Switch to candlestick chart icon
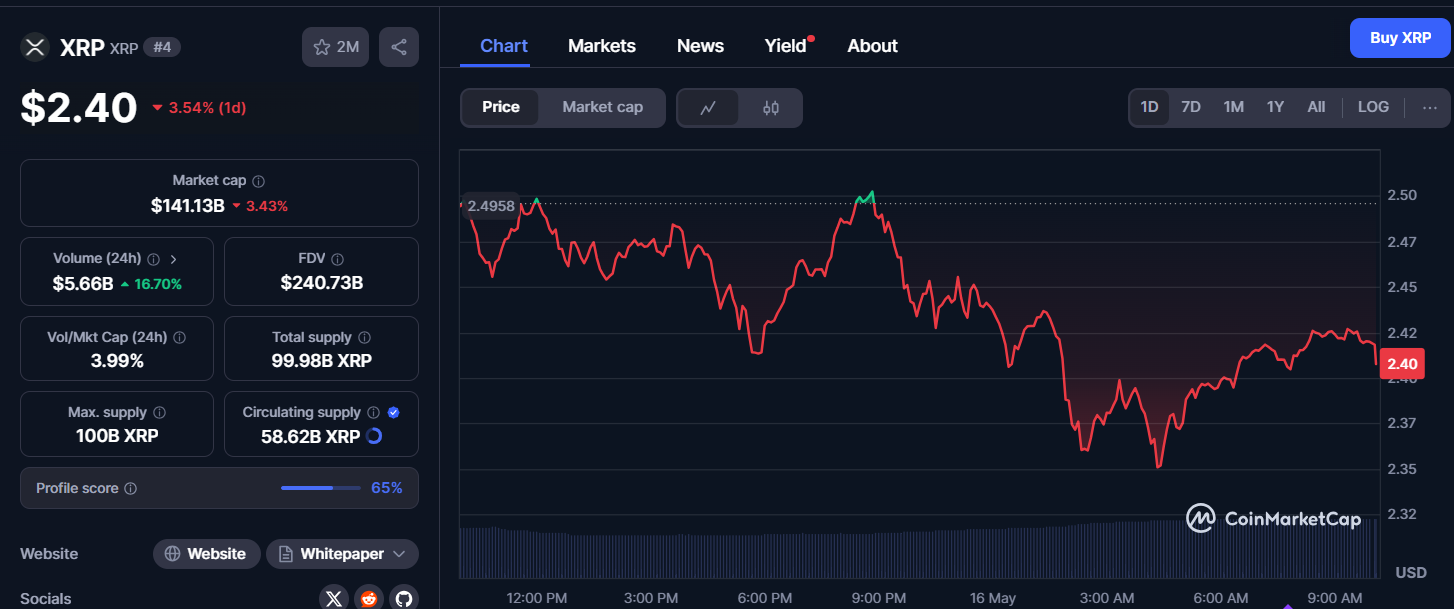The image size is (1454, 609). [x=770, y=108]
